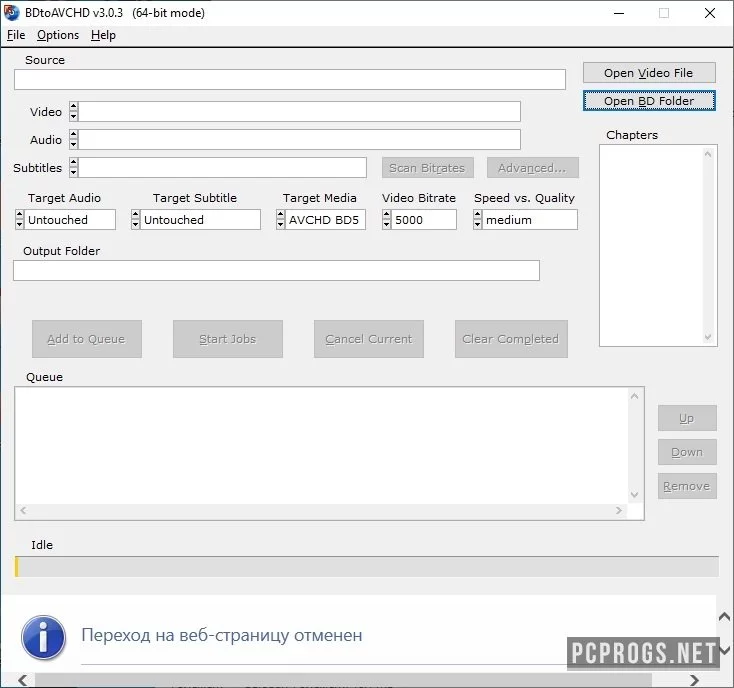Image resolution: width=734 pixels, height=688 pixels.
Task: Click the Start Jobs button
Action: pos(228,339)
